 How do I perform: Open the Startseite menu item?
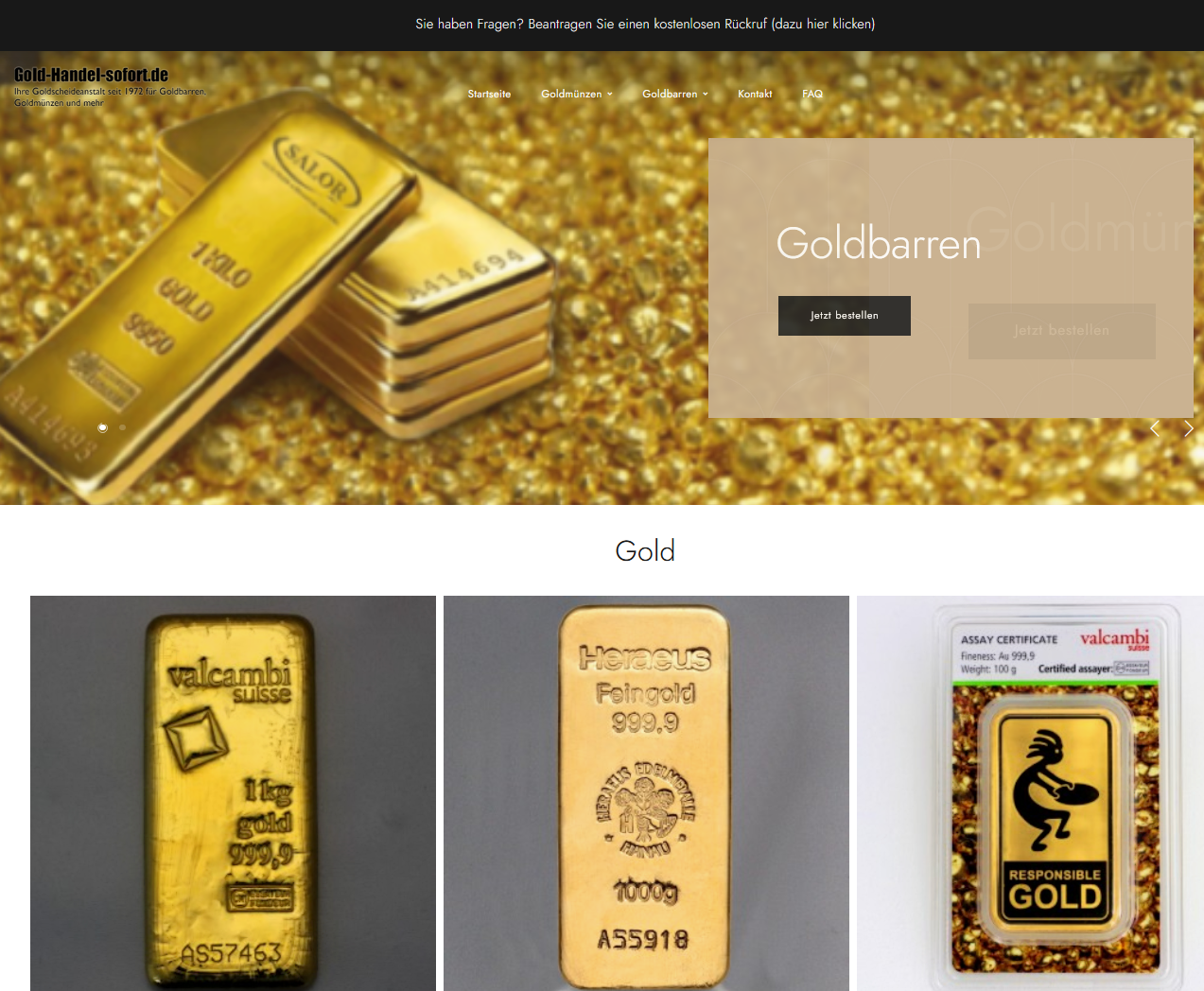(489, 94)
